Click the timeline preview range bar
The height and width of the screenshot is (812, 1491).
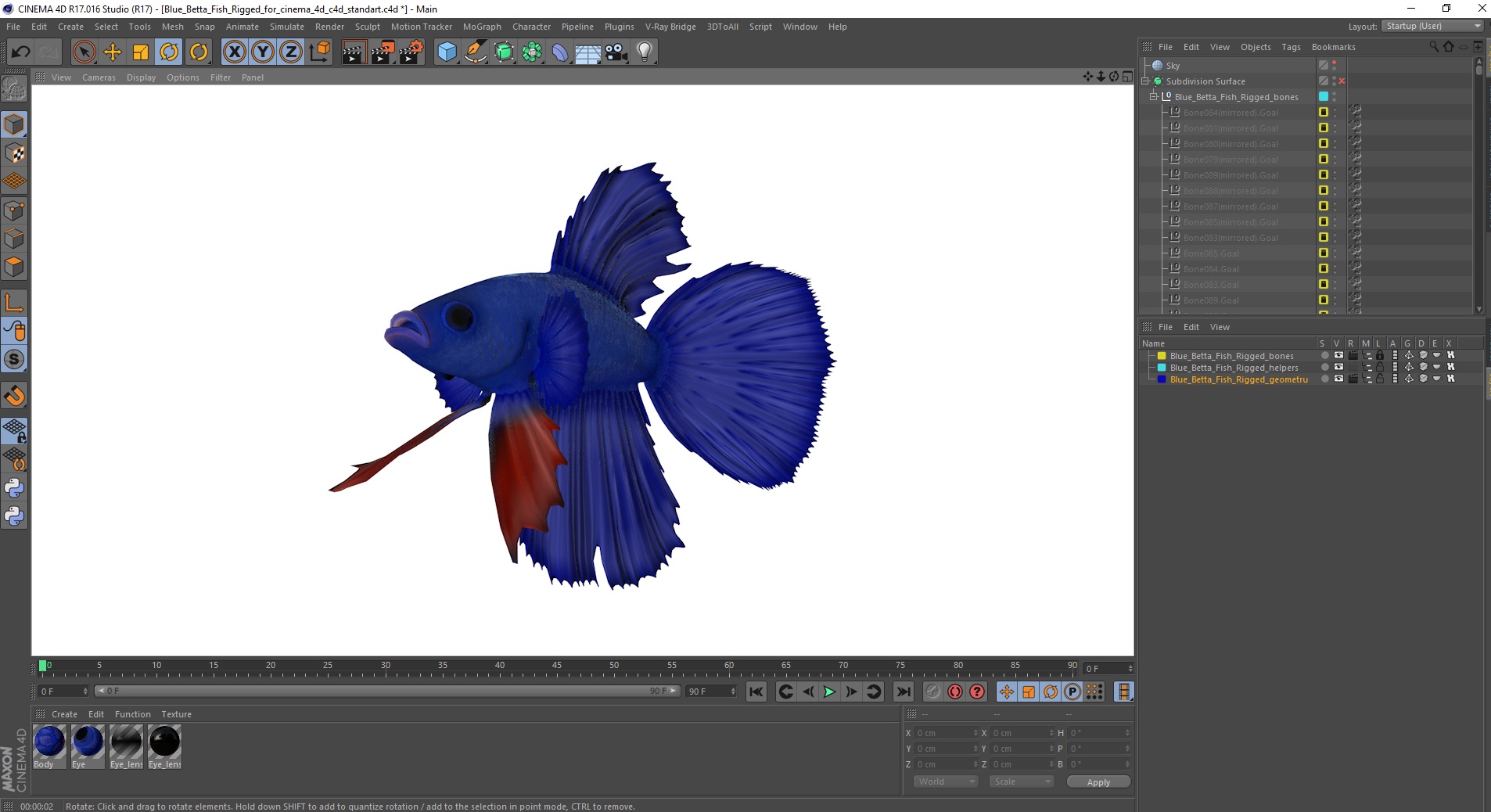(x=387, y=692)
